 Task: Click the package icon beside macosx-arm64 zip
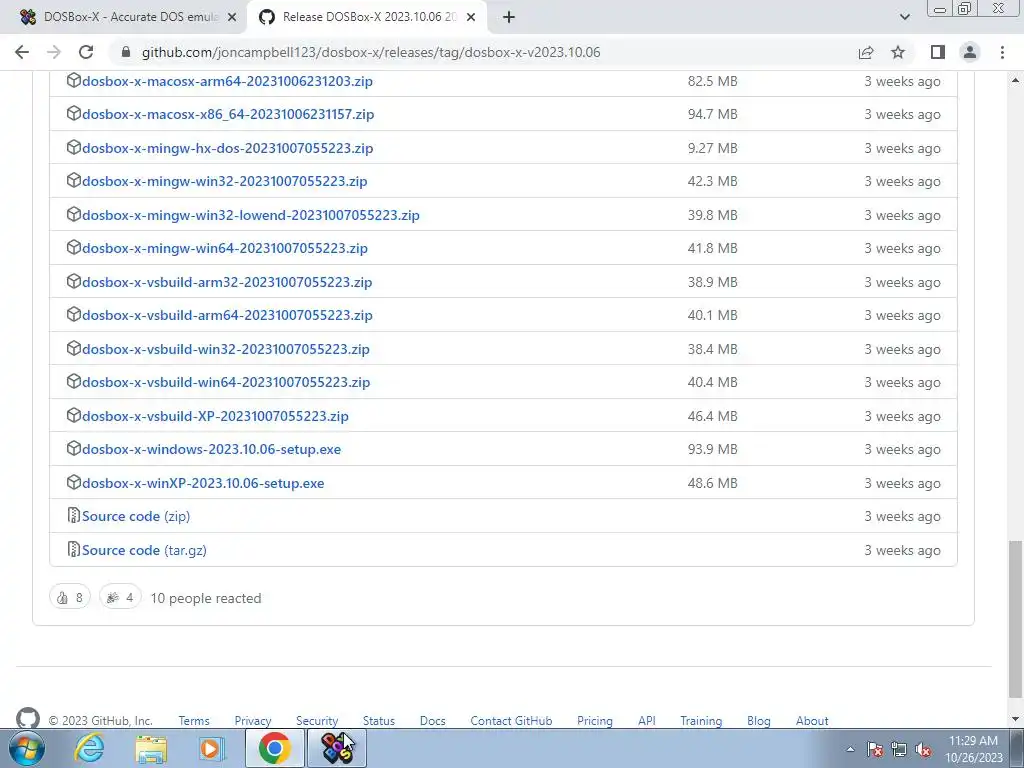(74, 80)
